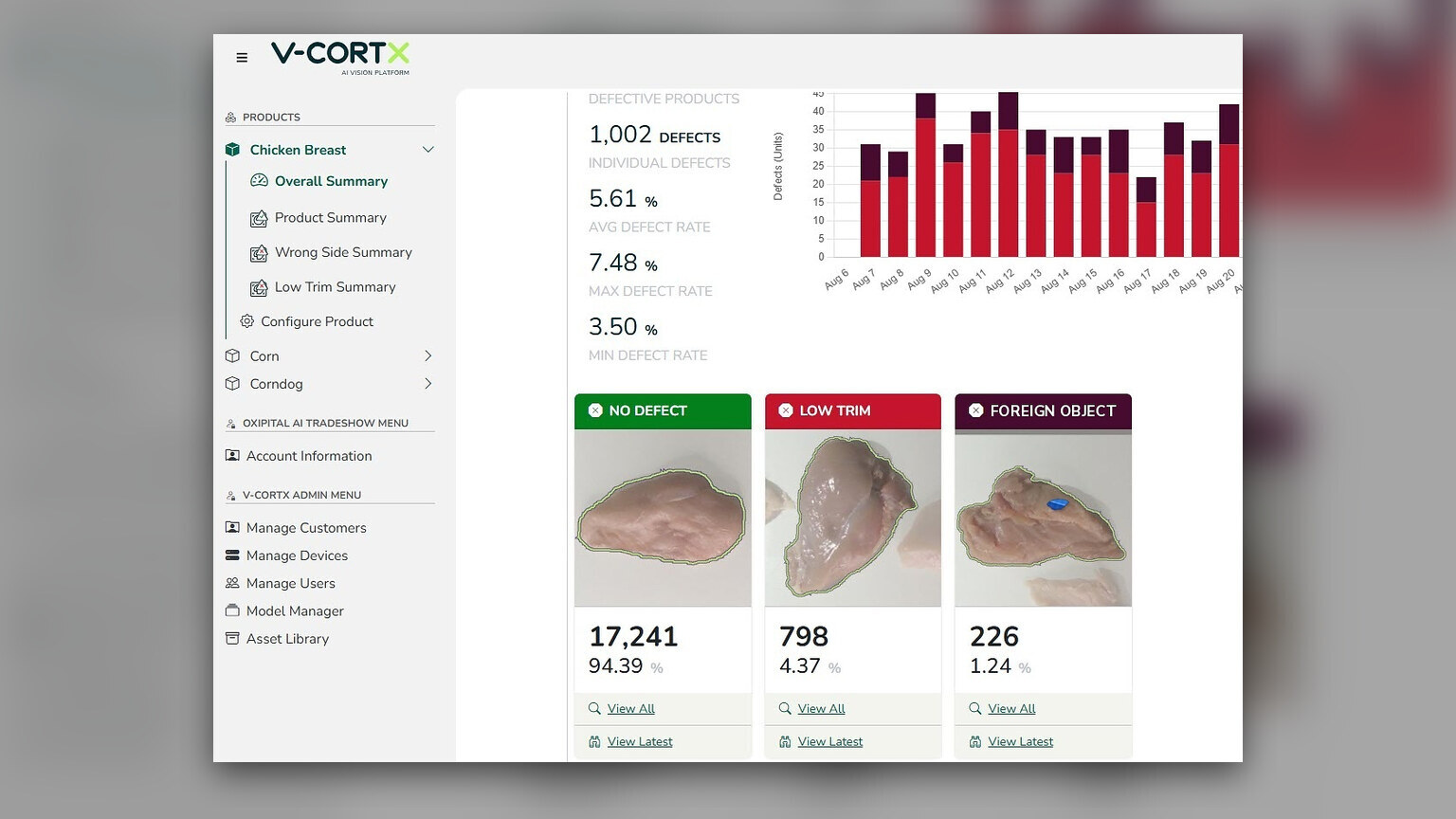This screenshot has height=819, width=1456.
Task: Open the Low Trim chicken thumbnail
Action: click(x=853, y=518)
